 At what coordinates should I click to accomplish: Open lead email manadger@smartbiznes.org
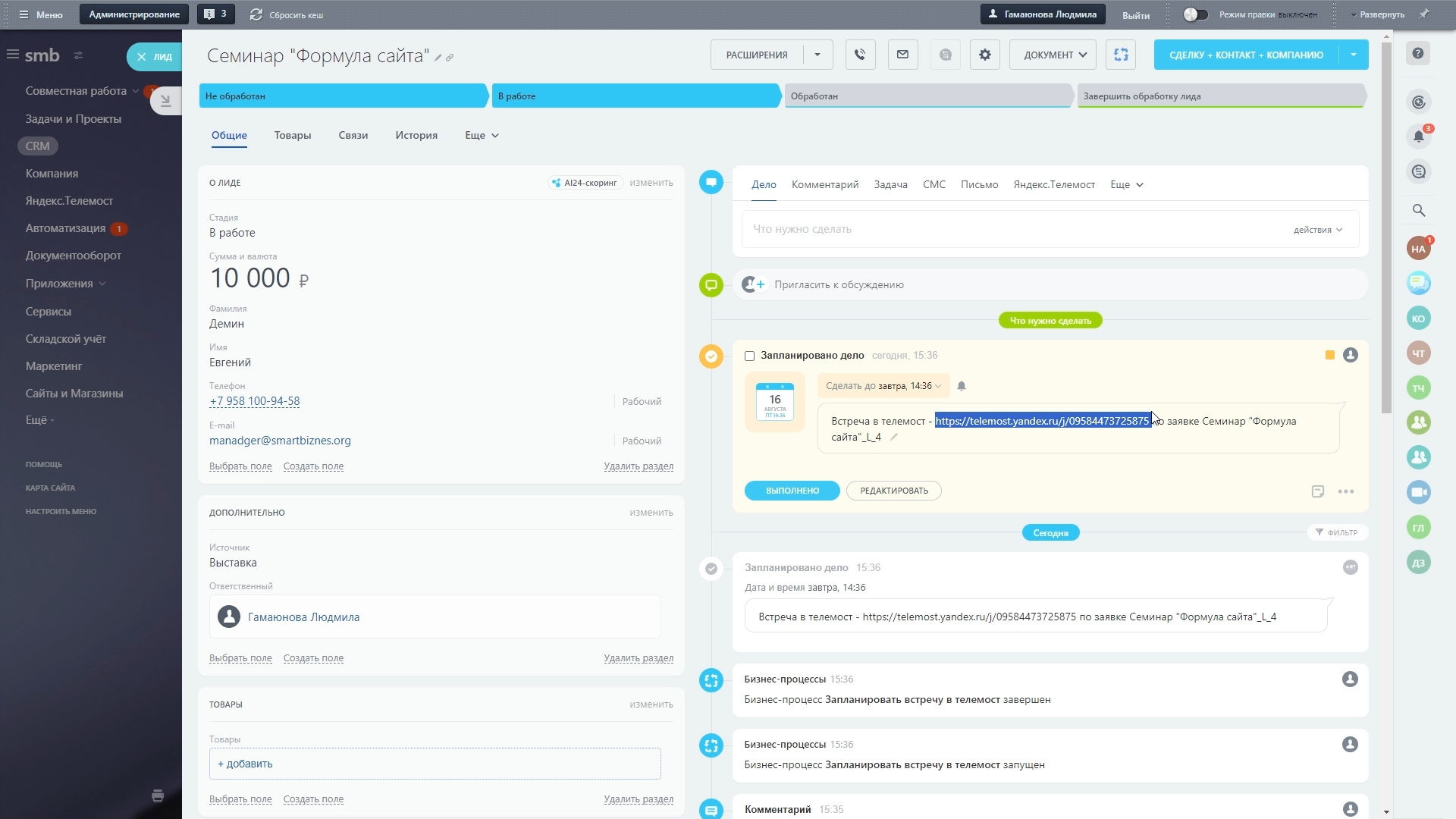[x=280, y=441]
